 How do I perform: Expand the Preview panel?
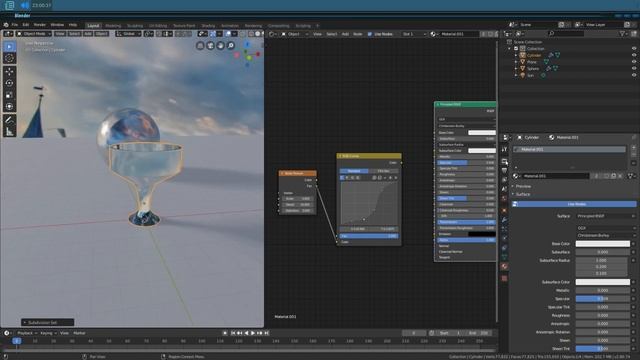522,186
